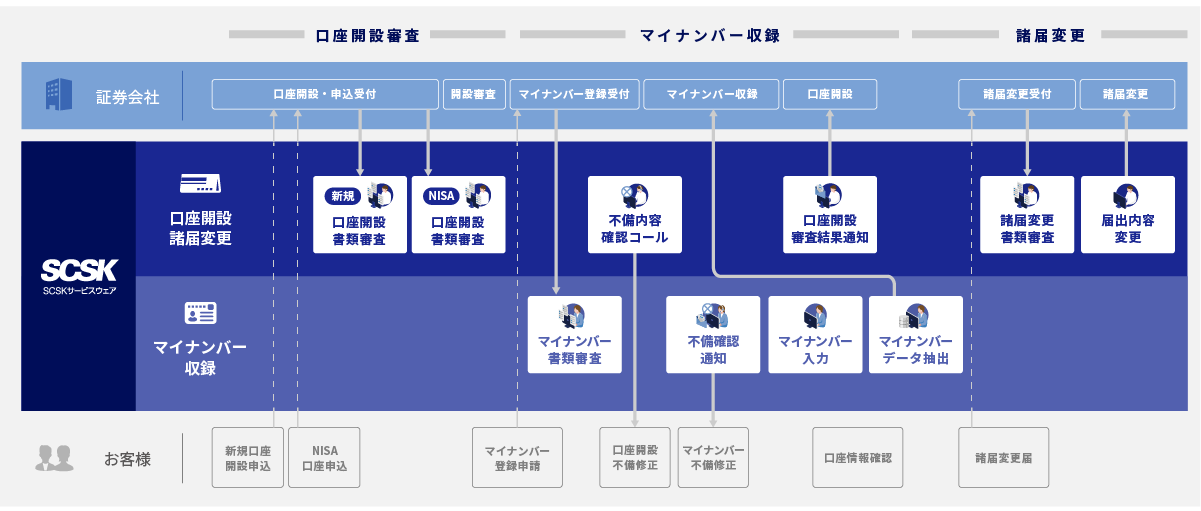Click the icon in the 不備確認通知 card

[x=712, y=315]
